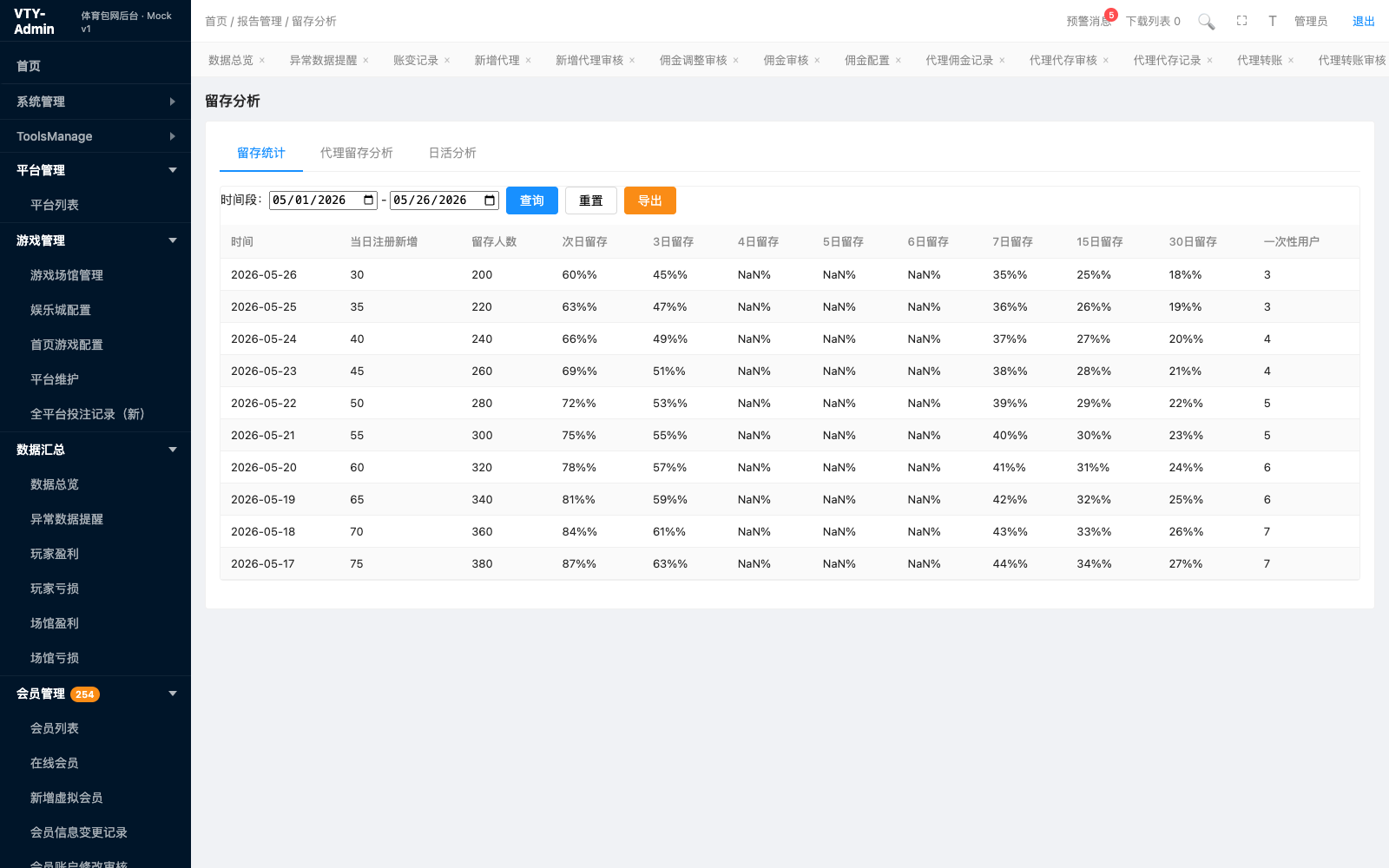Collapse the 会员管理 section

point(95,694)
